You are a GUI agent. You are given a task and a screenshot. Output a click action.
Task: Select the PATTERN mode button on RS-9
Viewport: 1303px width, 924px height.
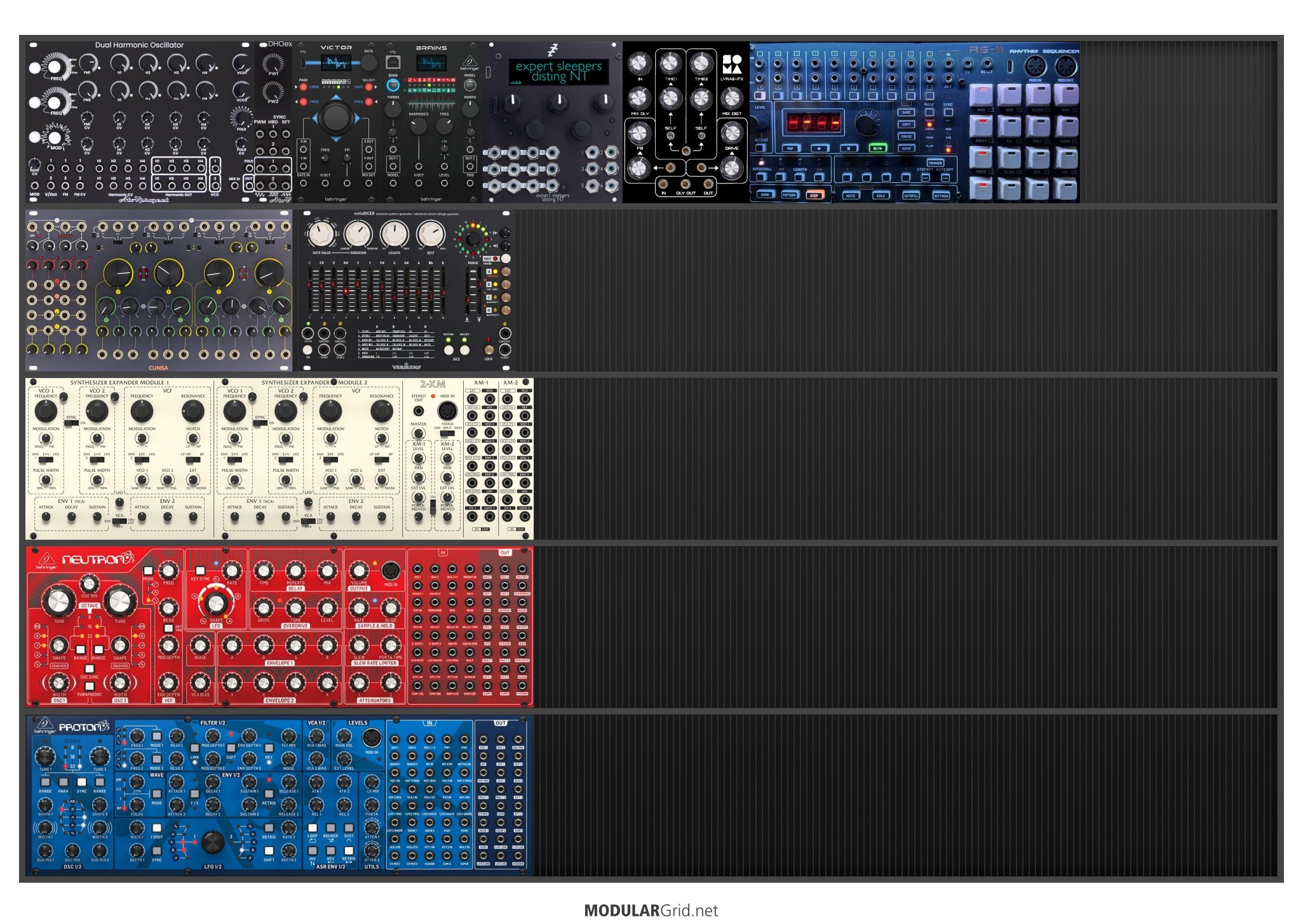[x=789, y=195]
